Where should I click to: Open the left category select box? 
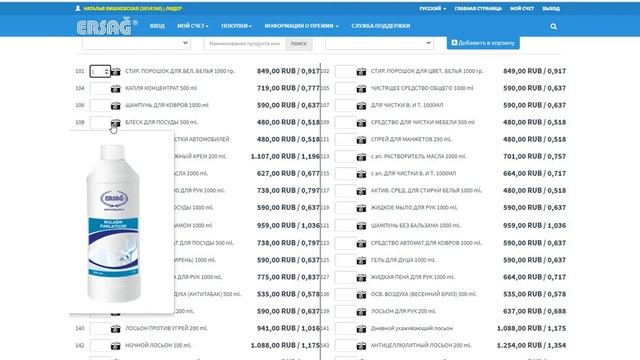pyautogui.click(x=136, y=43)
